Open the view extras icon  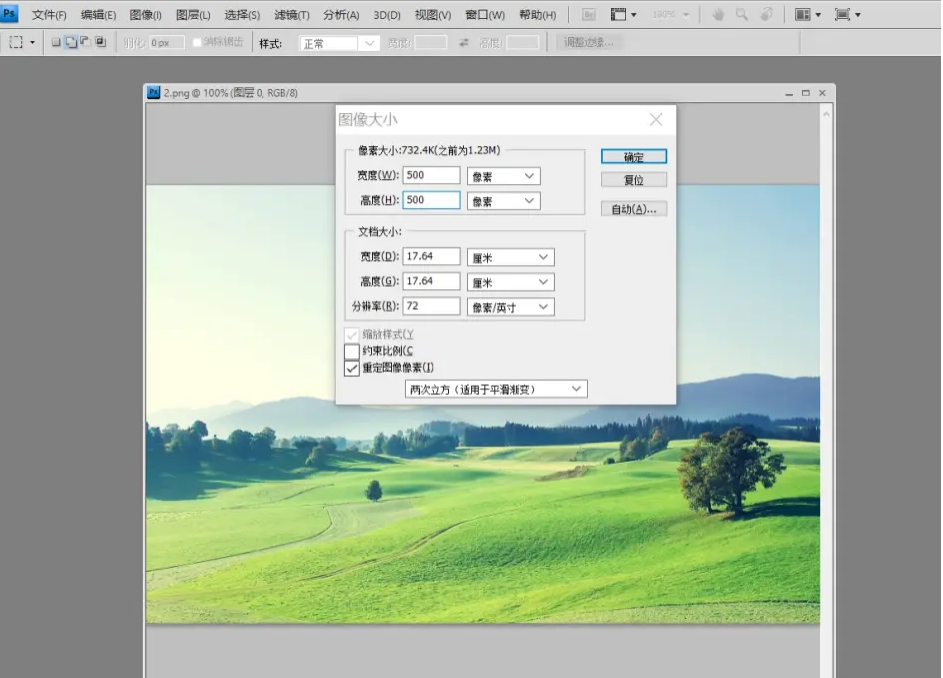(623, 14)
